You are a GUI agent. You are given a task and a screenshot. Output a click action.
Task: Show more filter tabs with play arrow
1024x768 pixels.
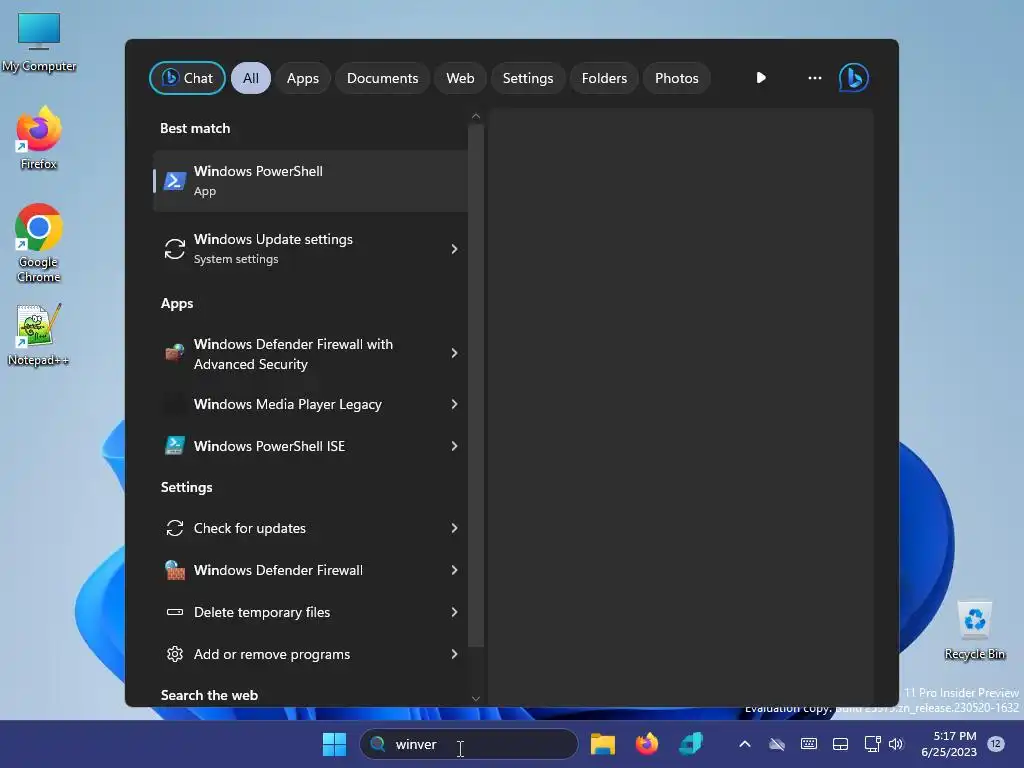(x=761, y=78)
